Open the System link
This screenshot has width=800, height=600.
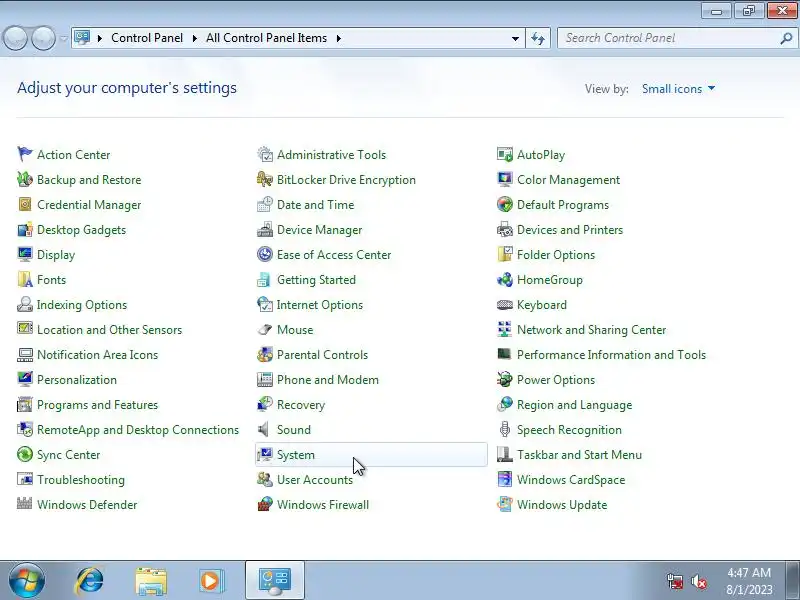(x=295, y=455)
